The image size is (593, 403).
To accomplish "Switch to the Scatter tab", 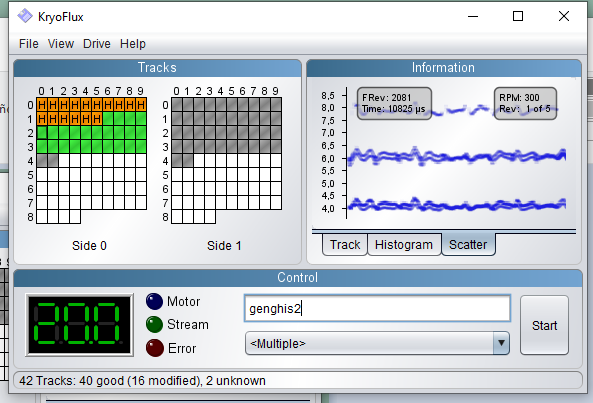I will point(468,245).
